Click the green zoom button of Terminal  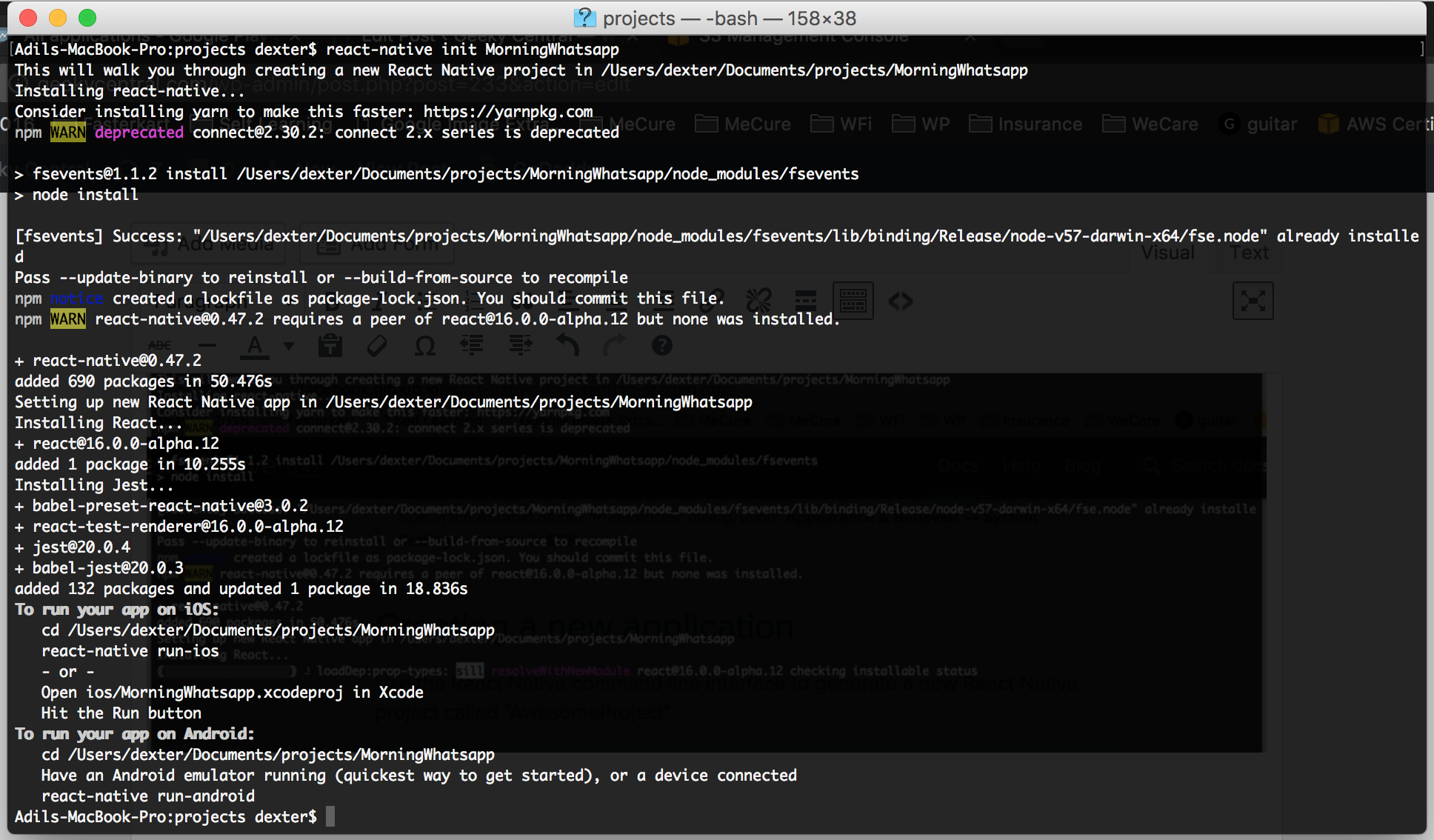click(87, 18)
